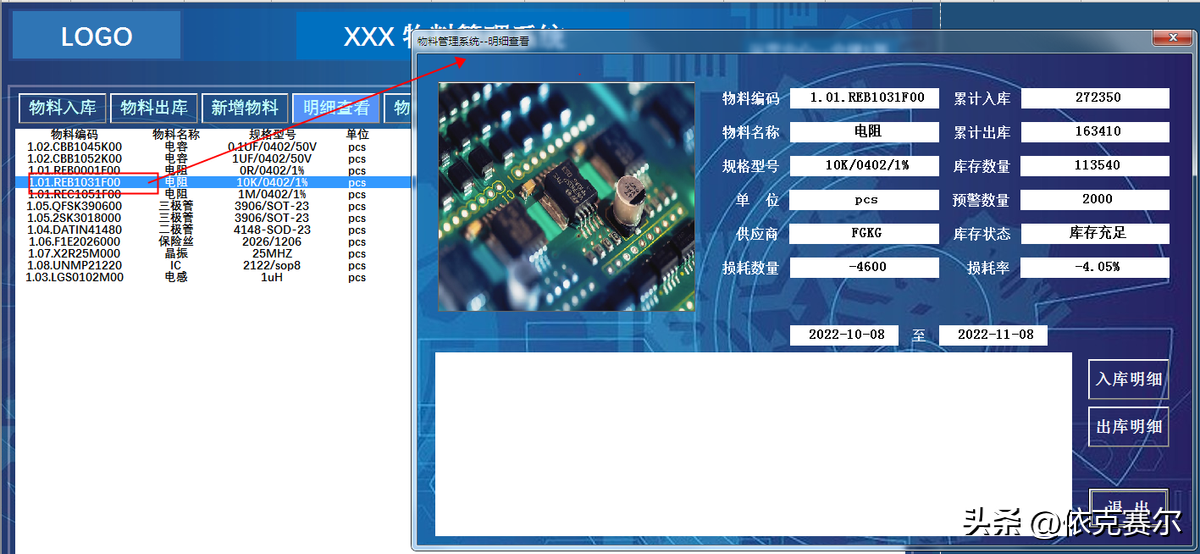1200x554 pixels.
Task: Click the LOGO box in main window
Action: 96,36
